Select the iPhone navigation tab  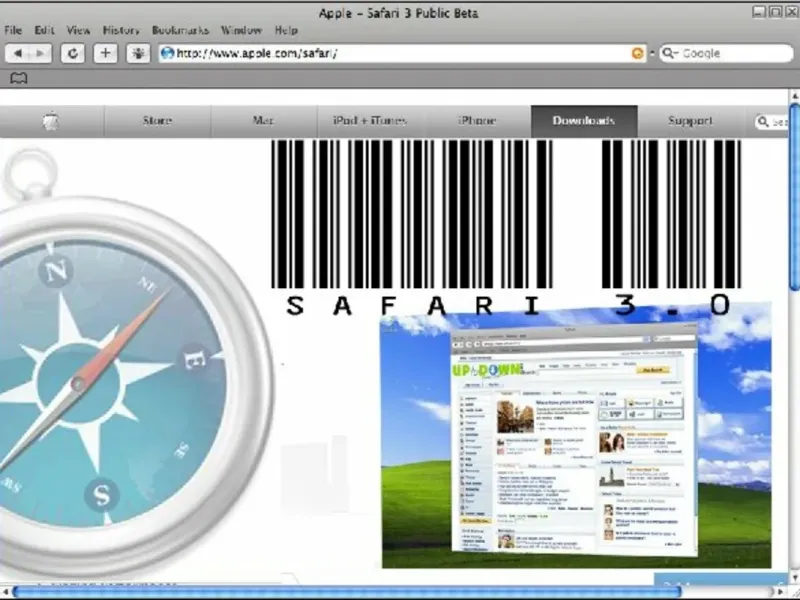coord(478,121)
